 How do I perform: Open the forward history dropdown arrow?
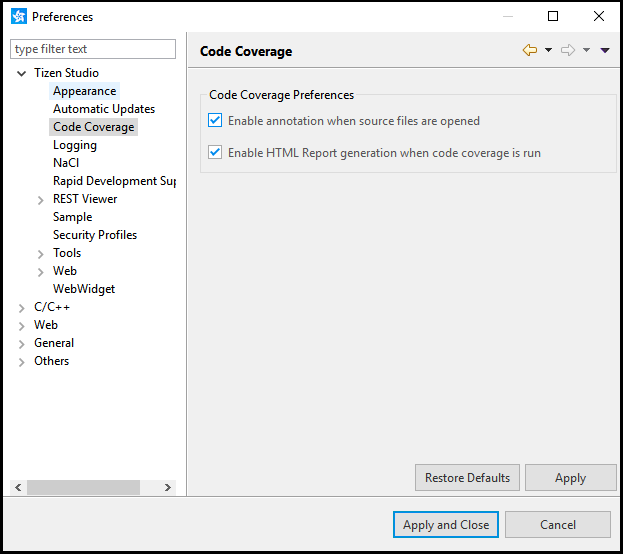587,51
